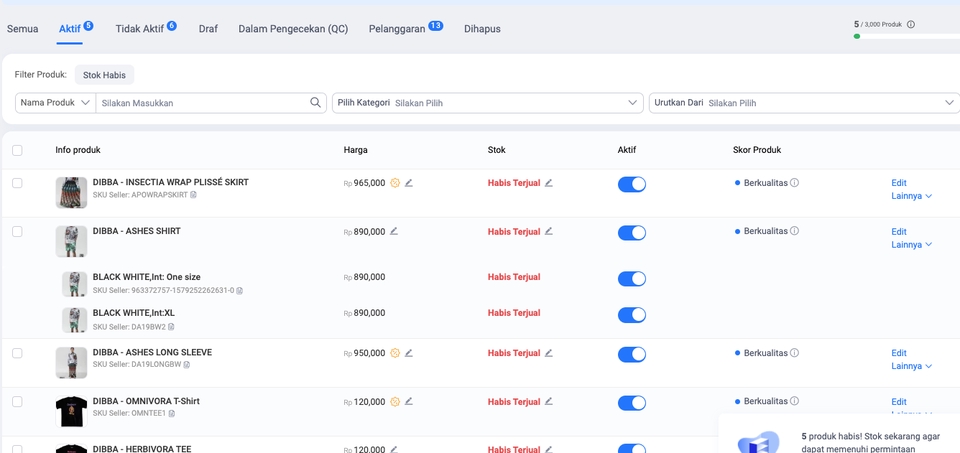Show Berkualitas info for ASHES SHIRT
960x453 pixels.
point(794,231)
